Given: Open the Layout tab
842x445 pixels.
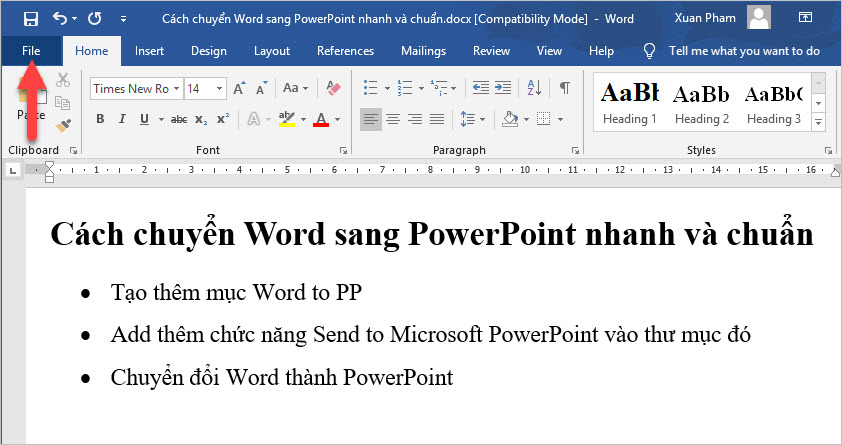Looking at the screenshot, I should coord(272,50).
